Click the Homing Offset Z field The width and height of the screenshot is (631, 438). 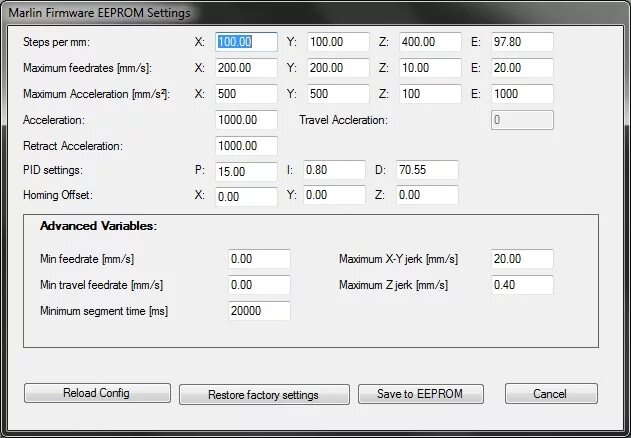point(427,195)
